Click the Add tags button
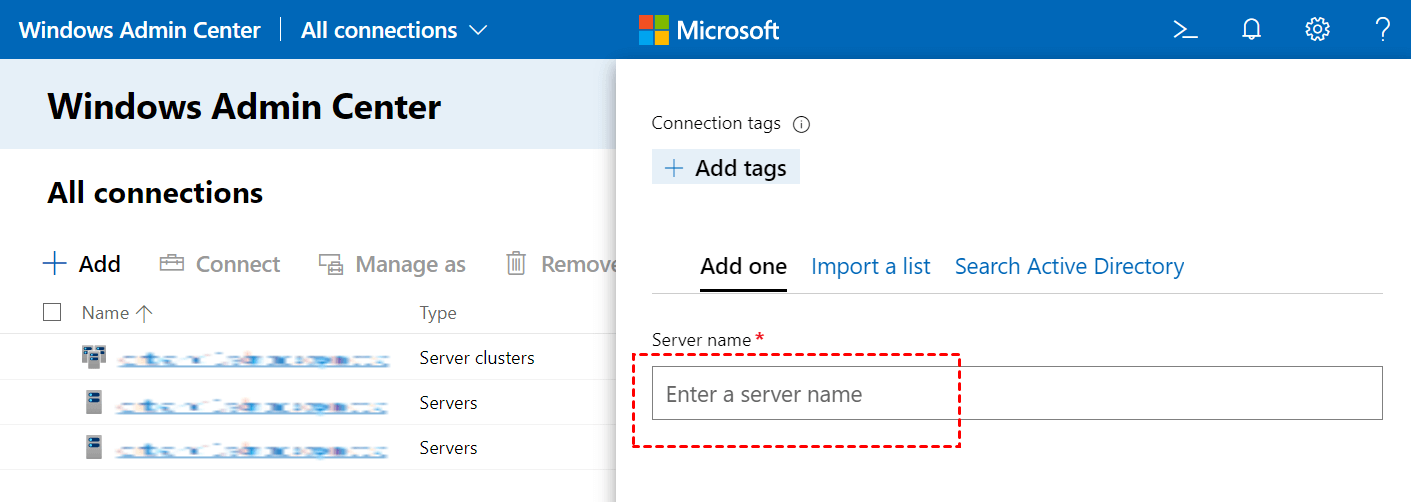 (x=726, y=168)
